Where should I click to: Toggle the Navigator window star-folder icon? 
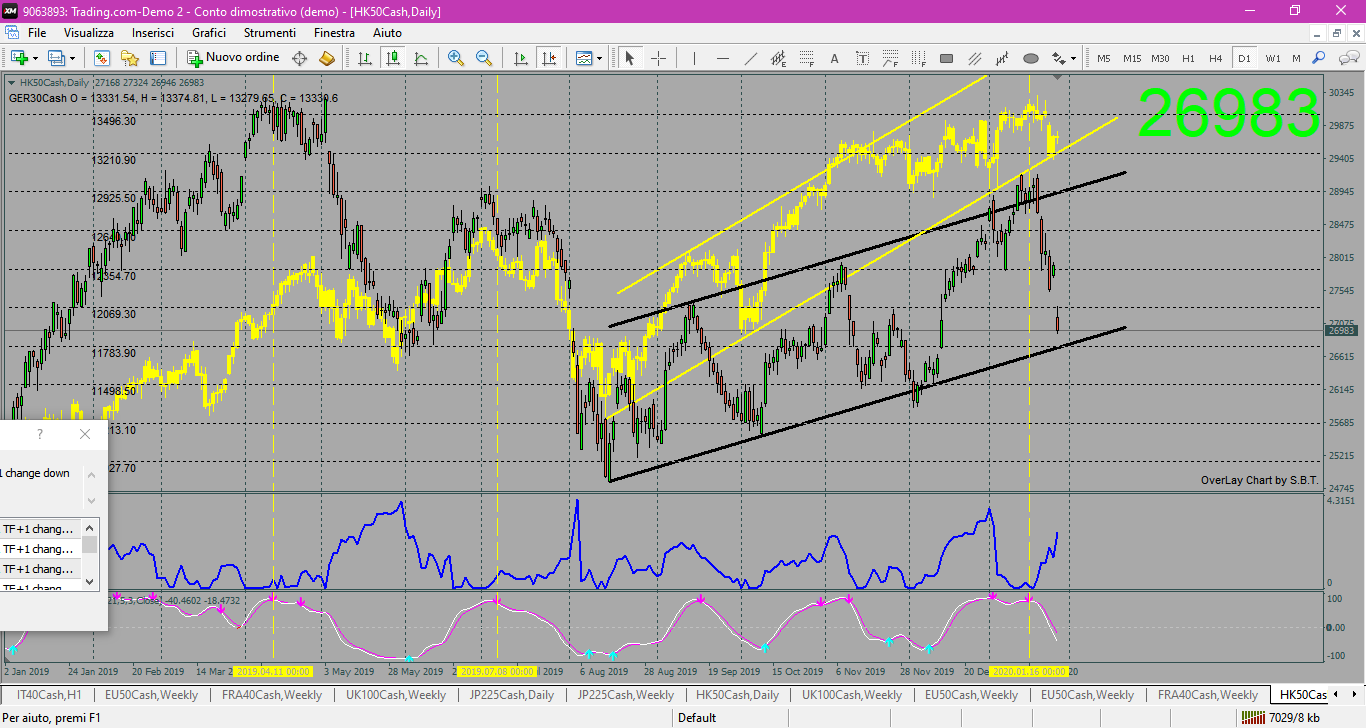point(130,58)
